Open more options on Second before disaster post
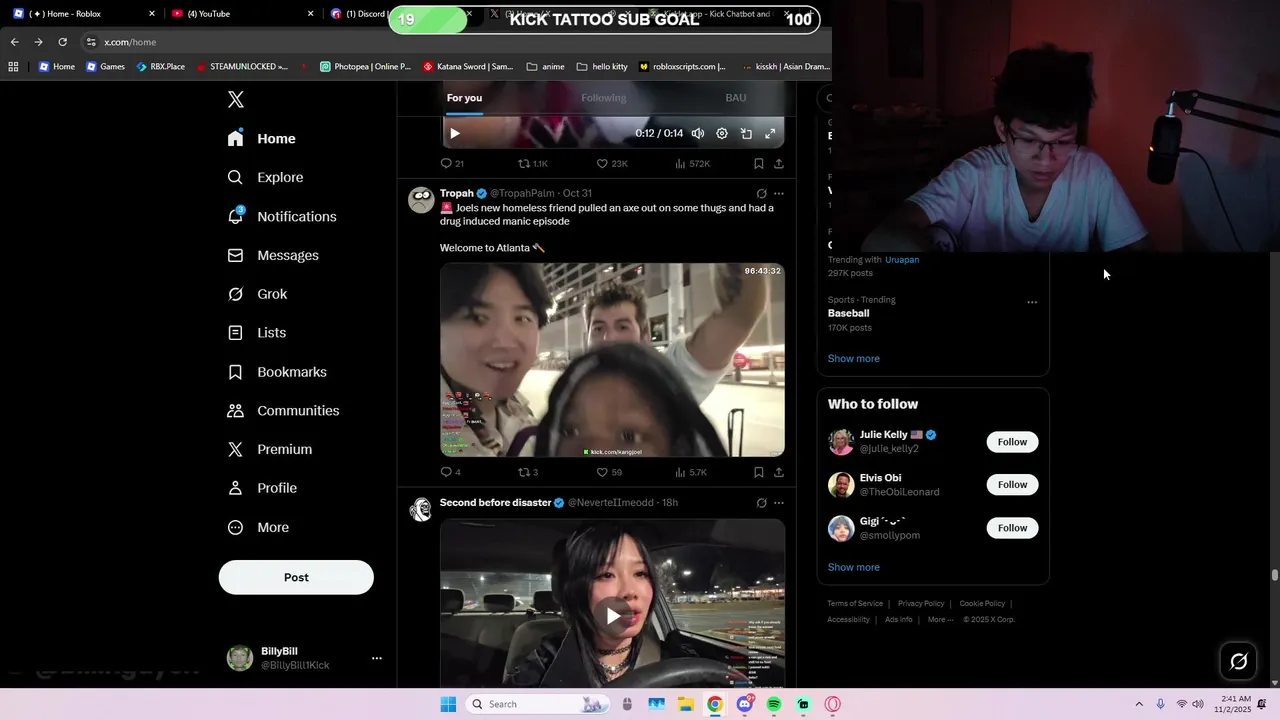Screen dimensions: 1280x720 click(x=779, y=503)
